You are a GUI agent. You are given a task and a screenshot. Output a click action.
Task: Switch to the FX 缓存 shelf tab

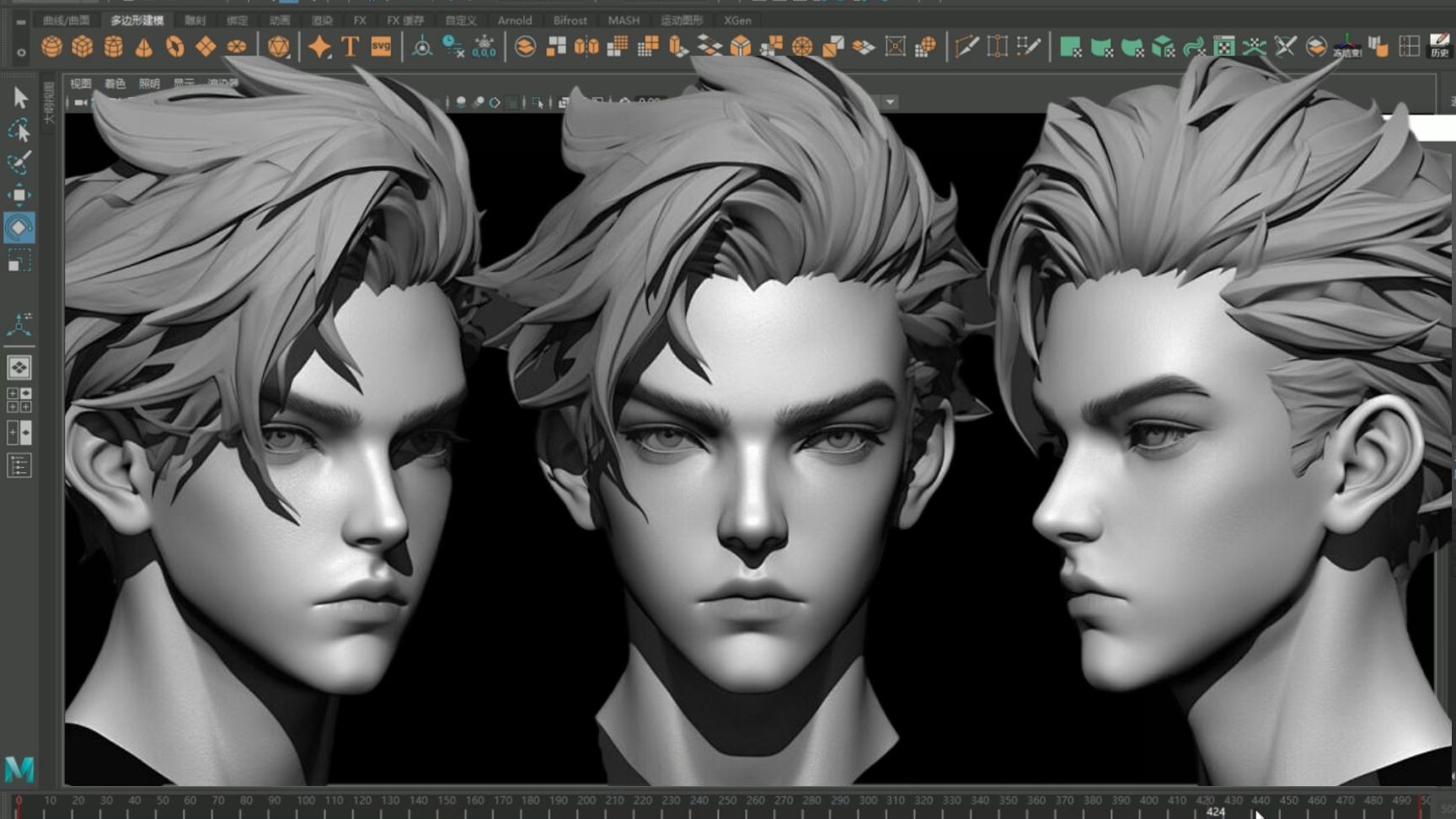[x=405, y=20]
